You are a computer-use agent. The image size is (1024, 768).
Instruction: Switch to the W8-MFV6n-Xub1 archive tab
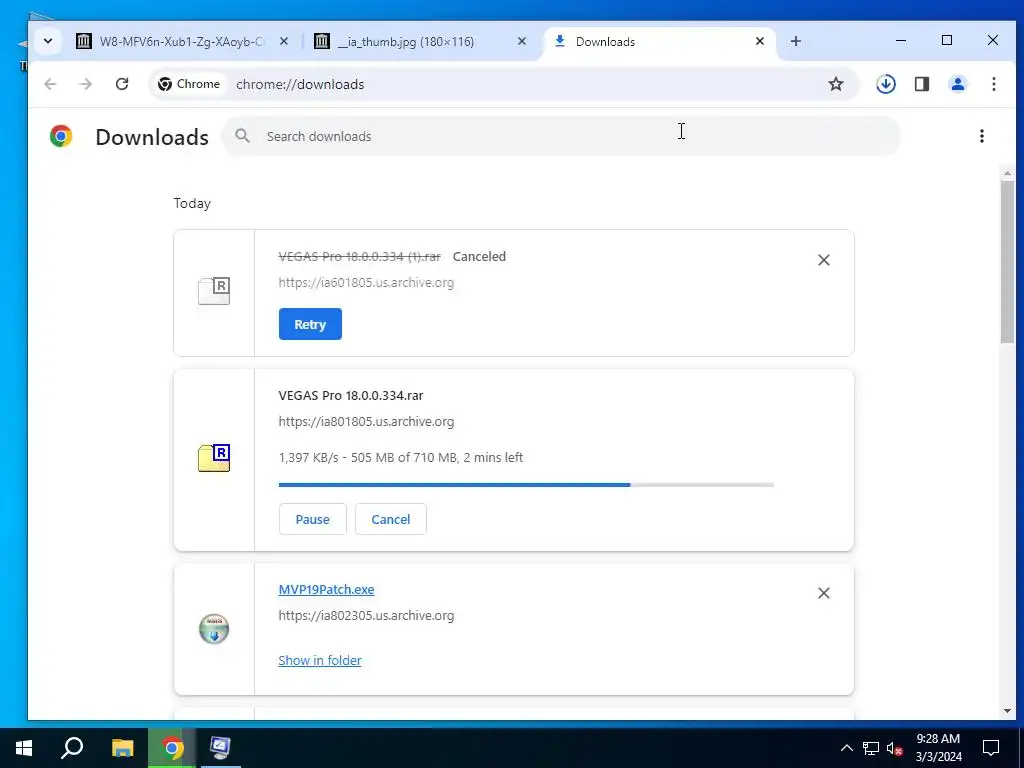coord(183,41)
